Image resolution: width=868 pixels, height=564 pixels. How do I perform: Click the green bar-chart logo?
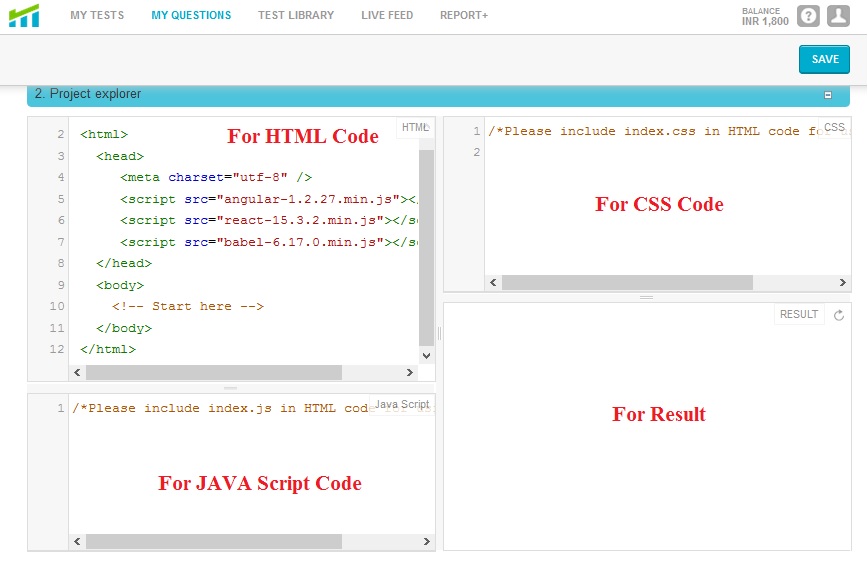click(x=24, y=15)
